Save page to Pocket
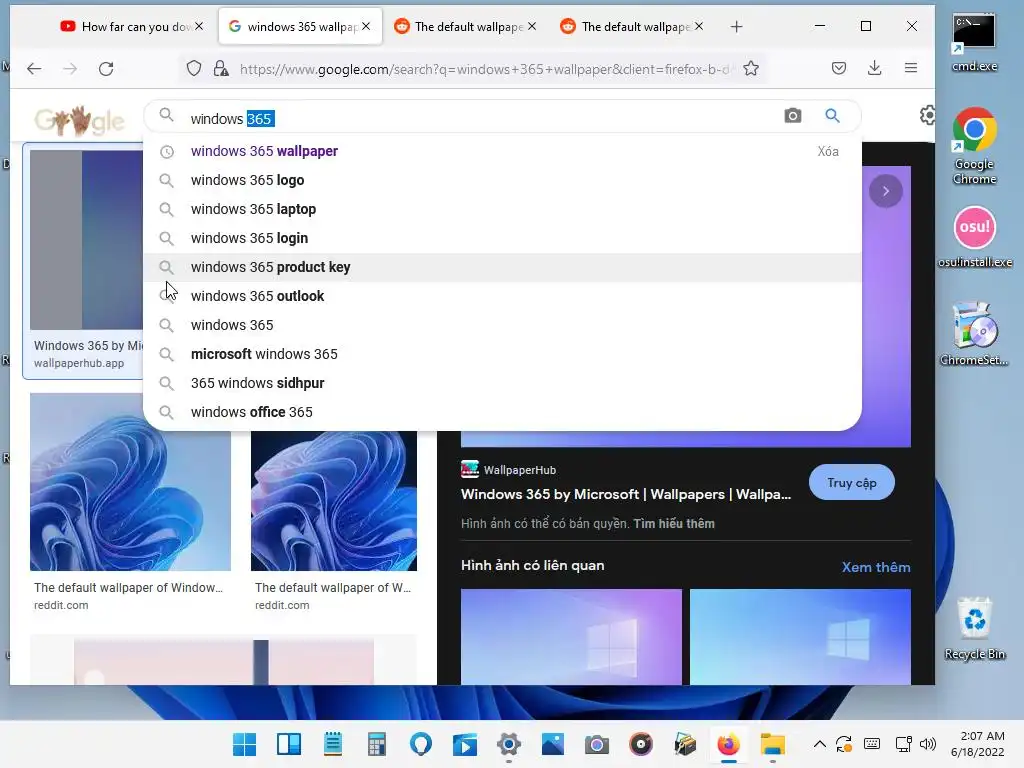 [839, 68]
